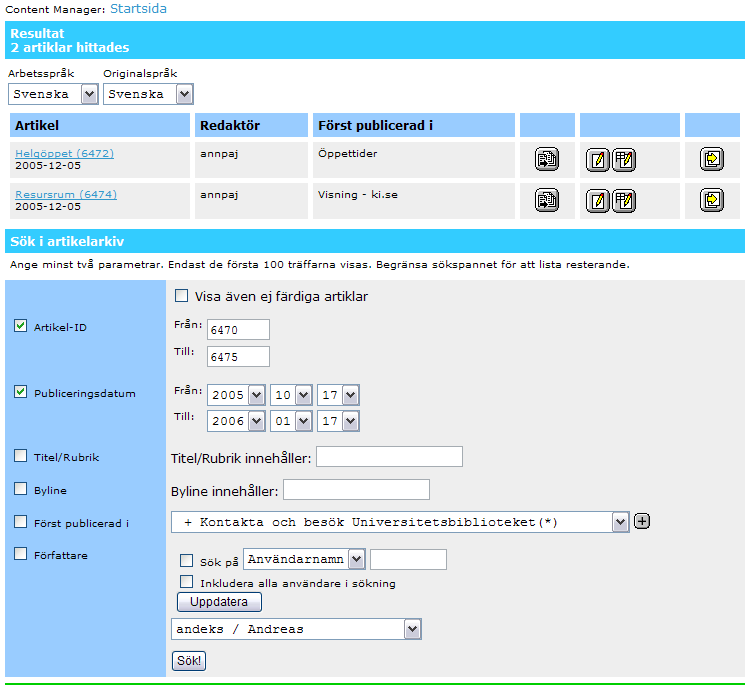The height and width of the screenshot is (687, 748).
Task: Uncheck the Publiceringsdatum checkbox
Action: (x=21, y=392)
